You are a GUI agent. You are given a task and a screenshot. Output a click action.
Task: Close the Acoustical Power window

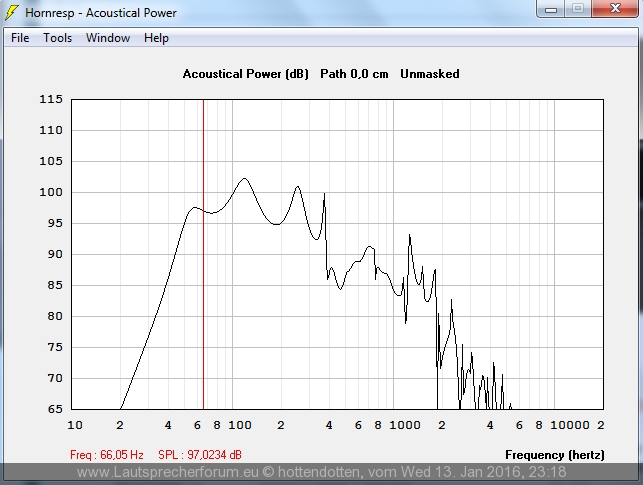point(613,9)
